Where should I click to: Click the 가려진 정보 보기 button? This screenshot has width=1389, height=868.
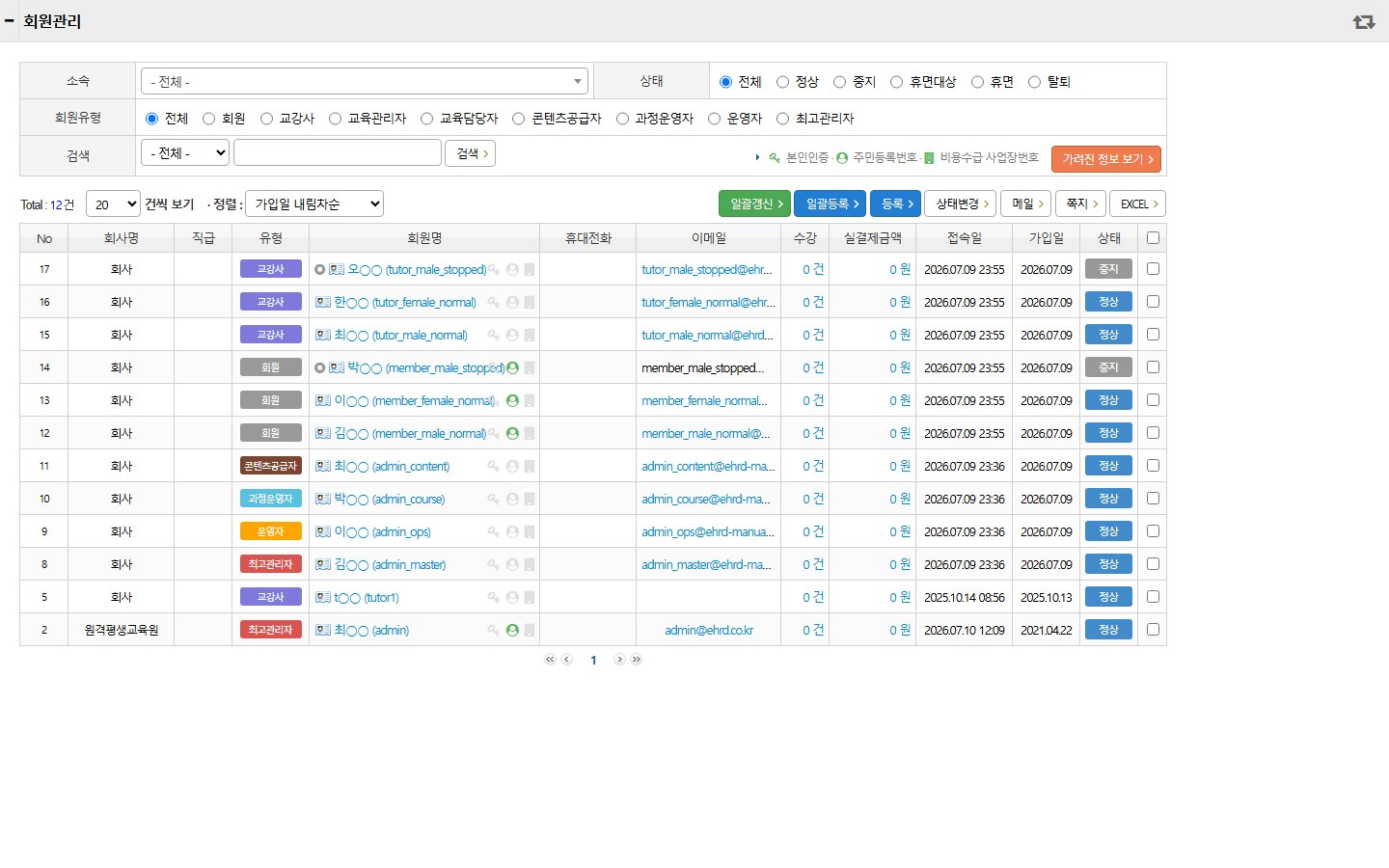point(1106,159)
